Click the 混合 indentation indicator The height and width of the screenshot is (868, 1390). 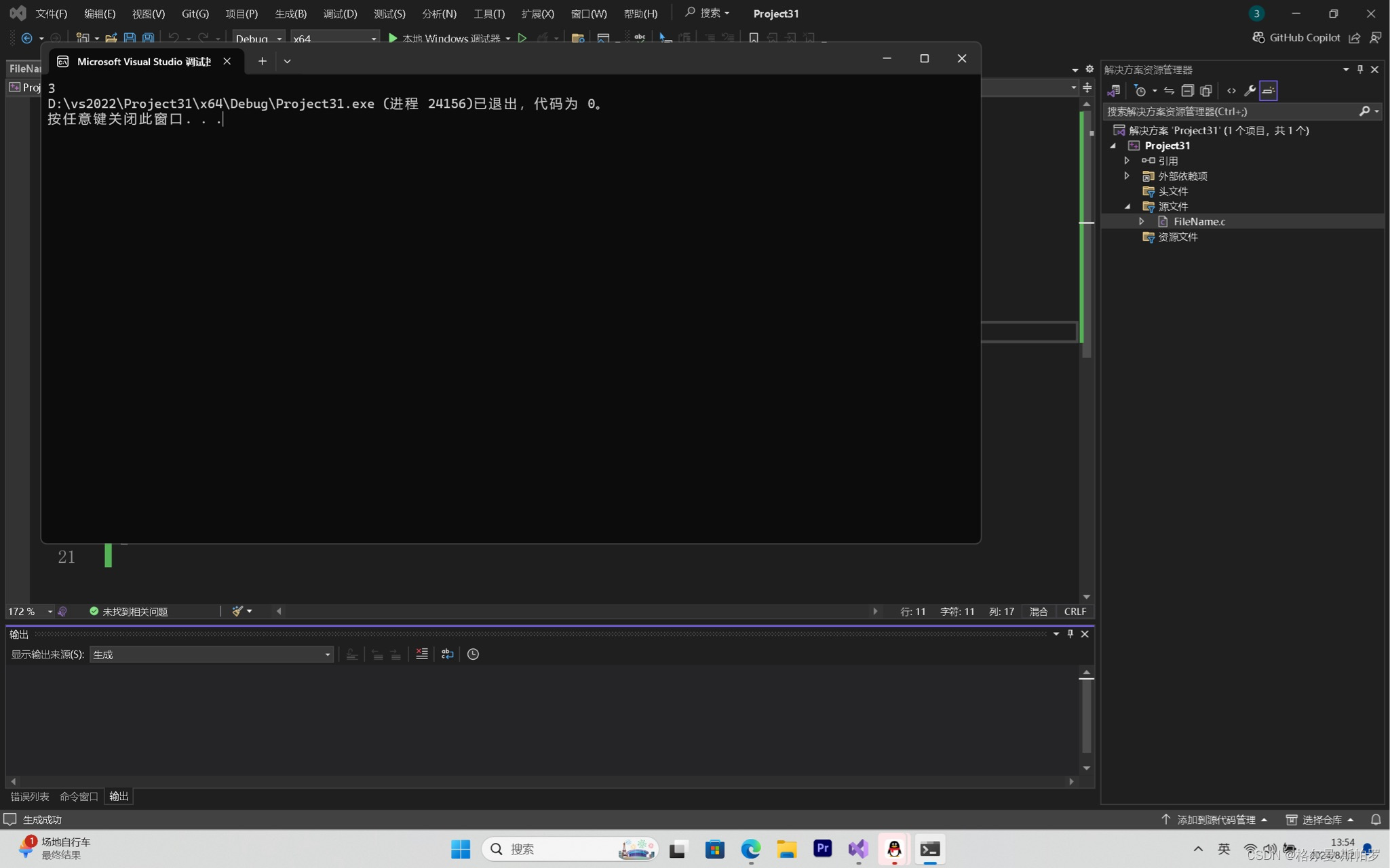click(1039, 611)
